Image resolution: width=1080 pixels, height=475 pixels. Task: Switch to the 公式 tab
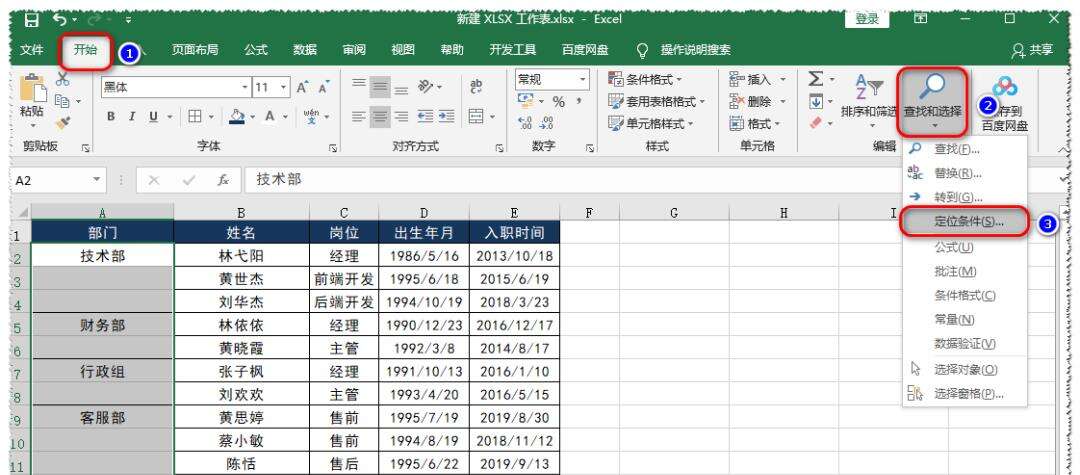[x=256, y=50]
